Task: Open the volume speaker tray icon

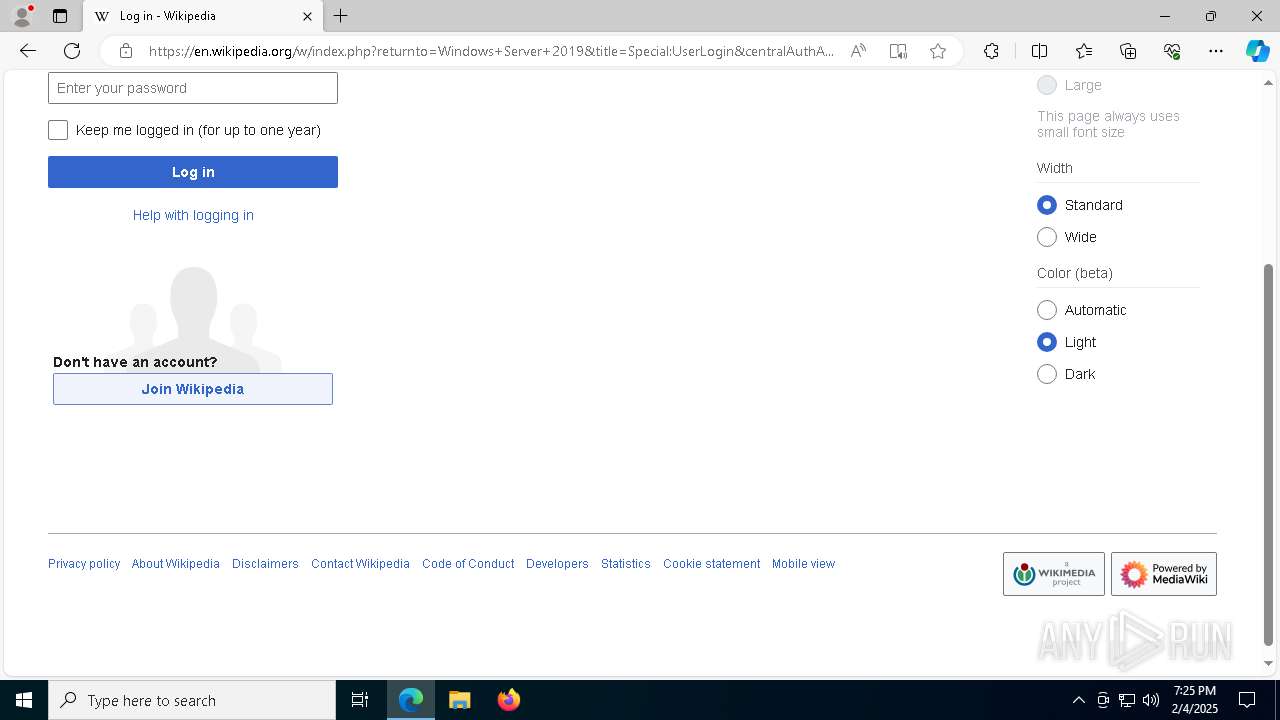Action: (1151, 700)
